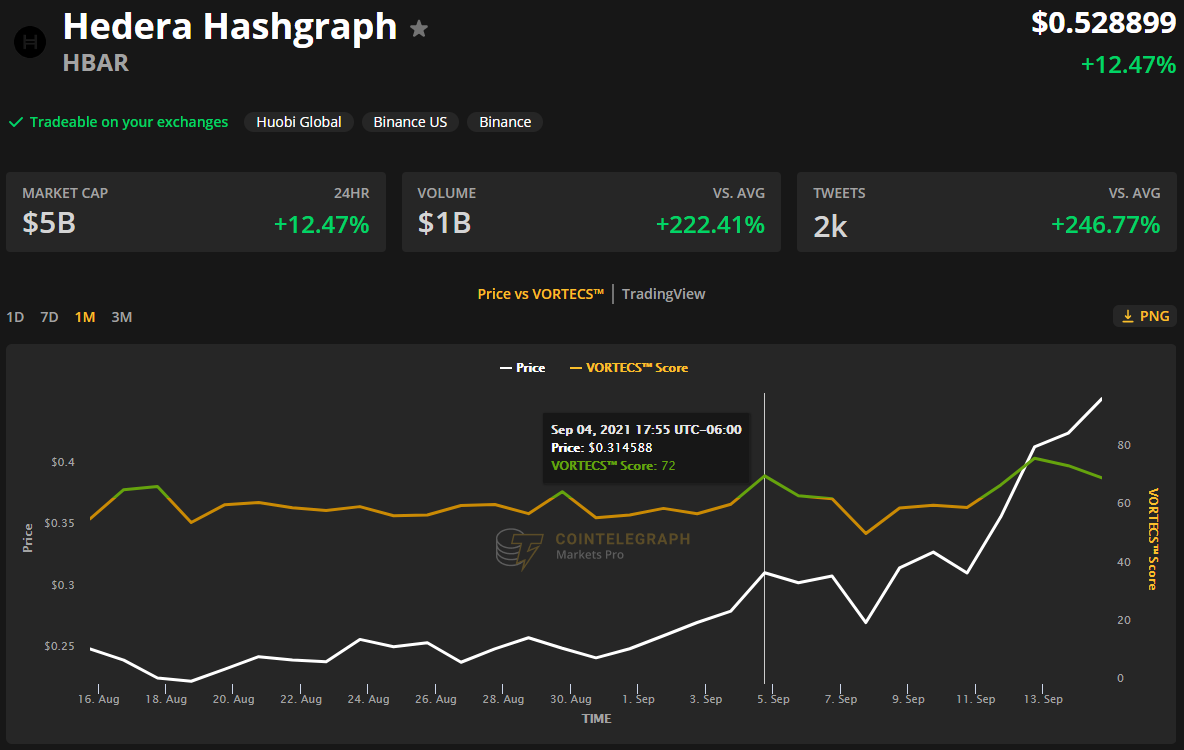Click the Hedera Hashgraph logo icon

(x=30, y=42)
